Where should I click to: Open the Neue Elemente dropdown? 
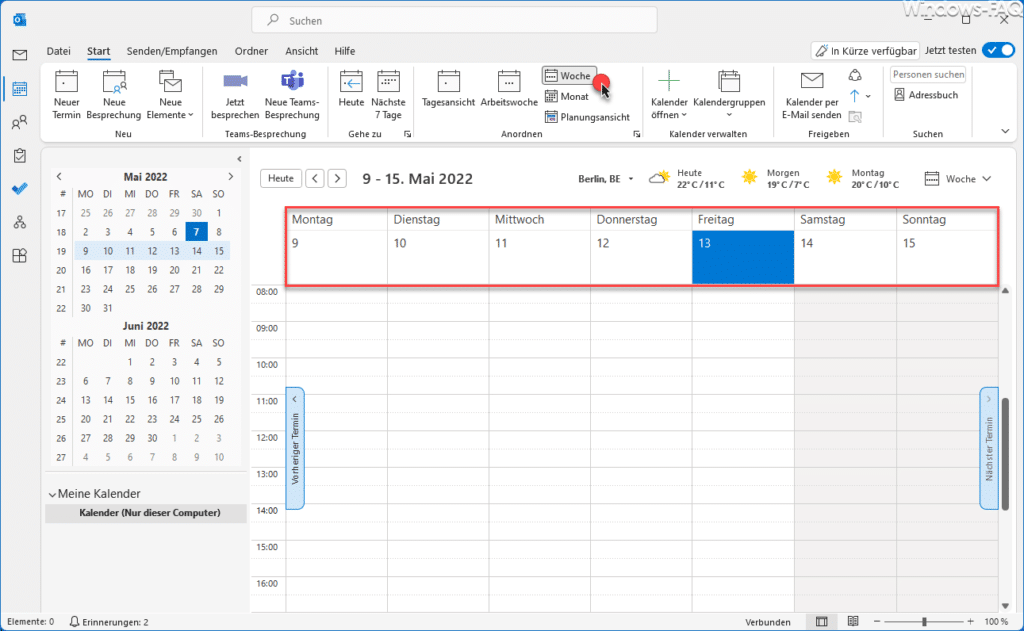click(x=170, y=95)
